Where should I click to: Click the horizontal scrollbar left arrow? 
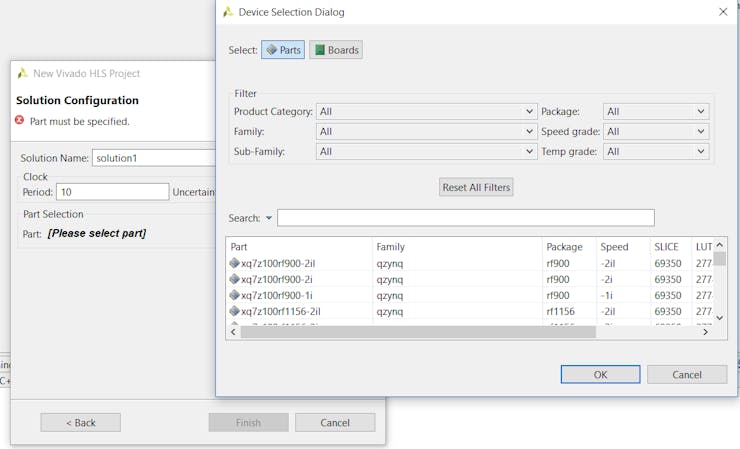click(233, 332)
